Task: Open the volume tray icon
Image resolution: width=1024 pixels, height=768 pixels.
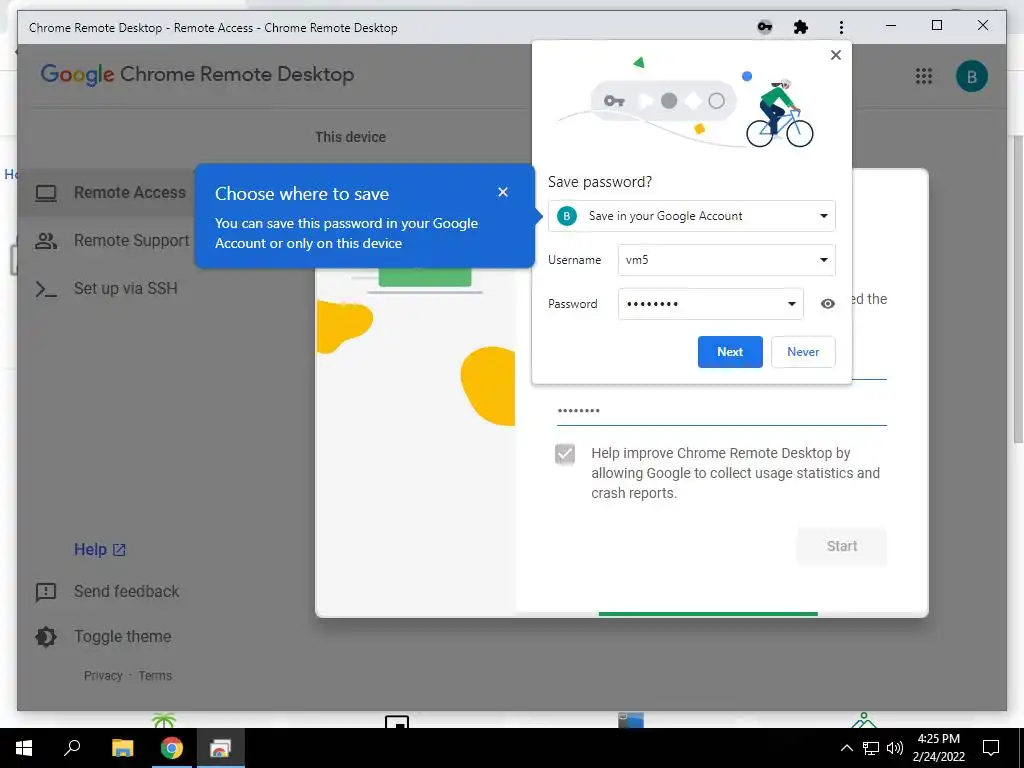Action: pyautogui.click(x=895, y=748)
